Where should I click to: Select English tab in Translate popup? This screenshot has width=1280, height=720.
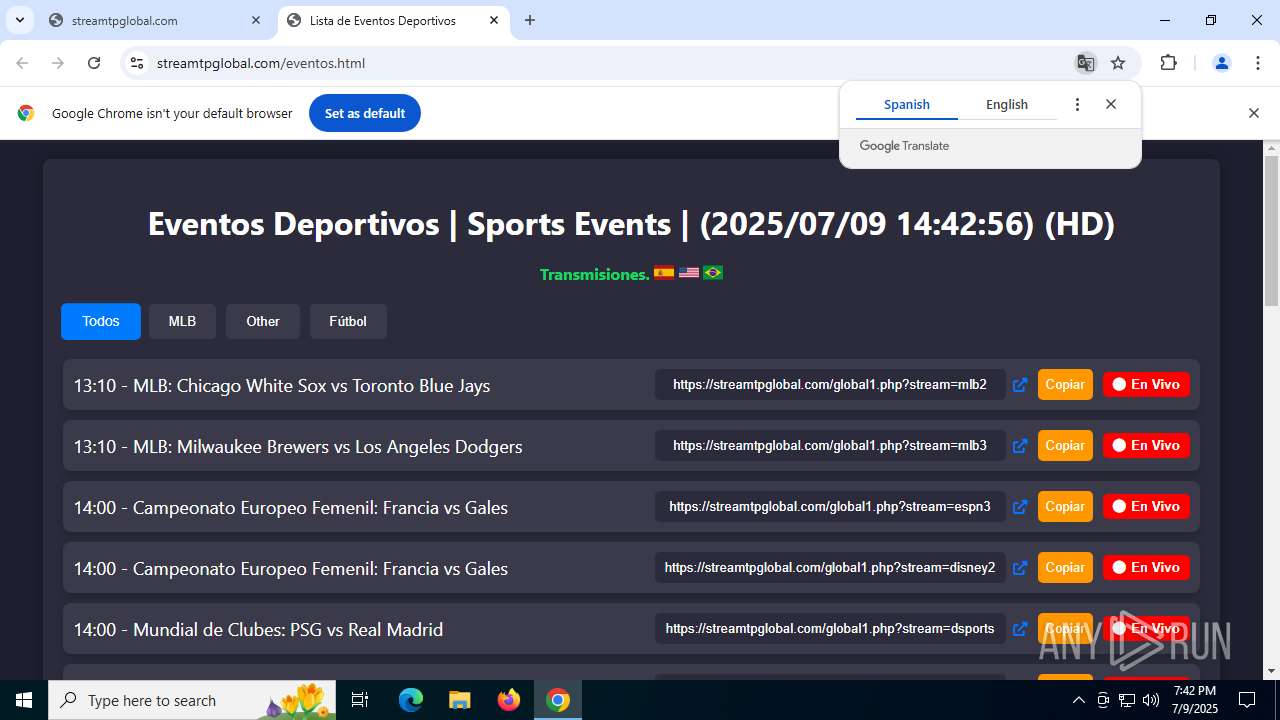[x=1007, y=104]
